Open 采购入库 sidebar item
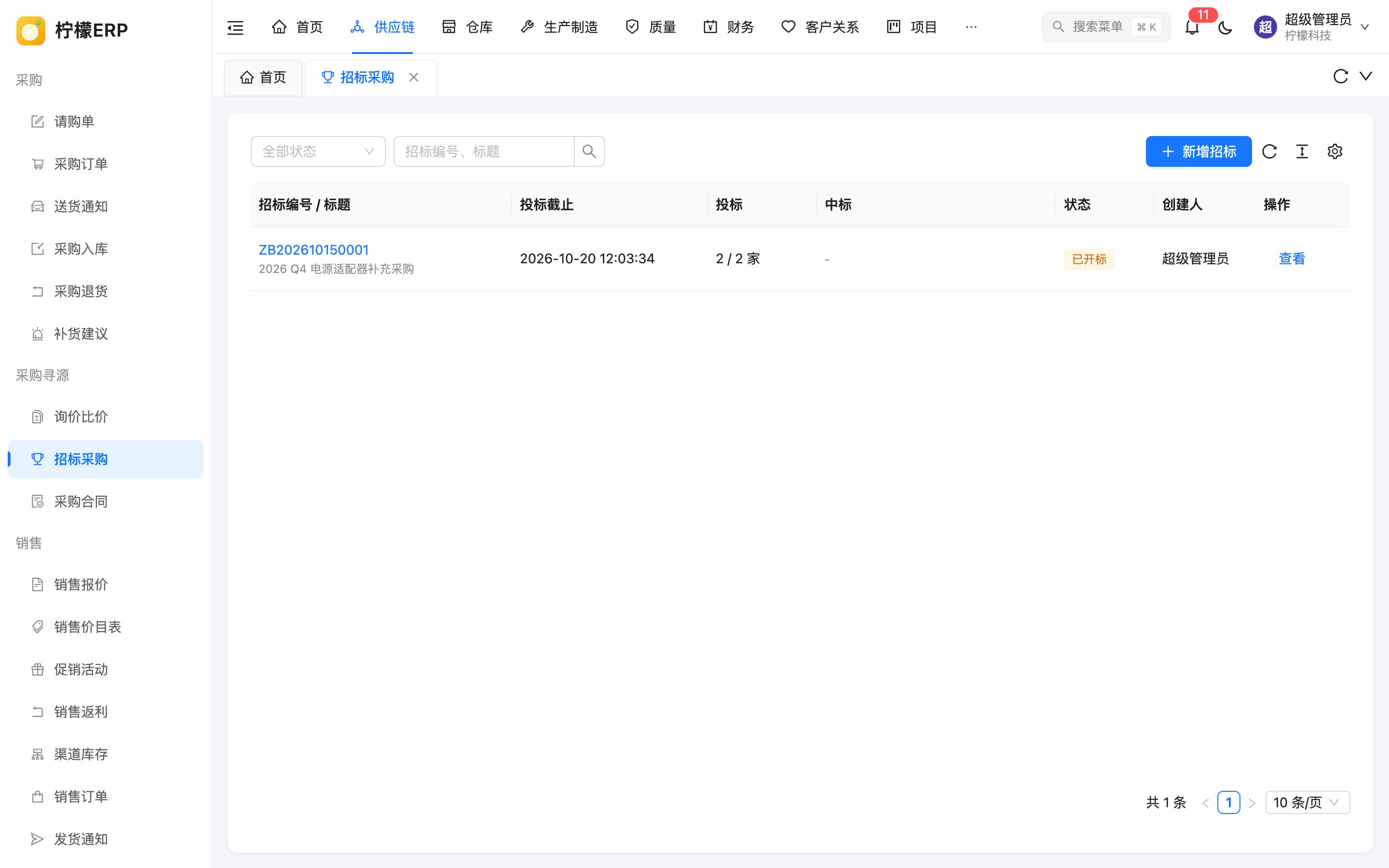1389x868 pixels. coord(106,249)
